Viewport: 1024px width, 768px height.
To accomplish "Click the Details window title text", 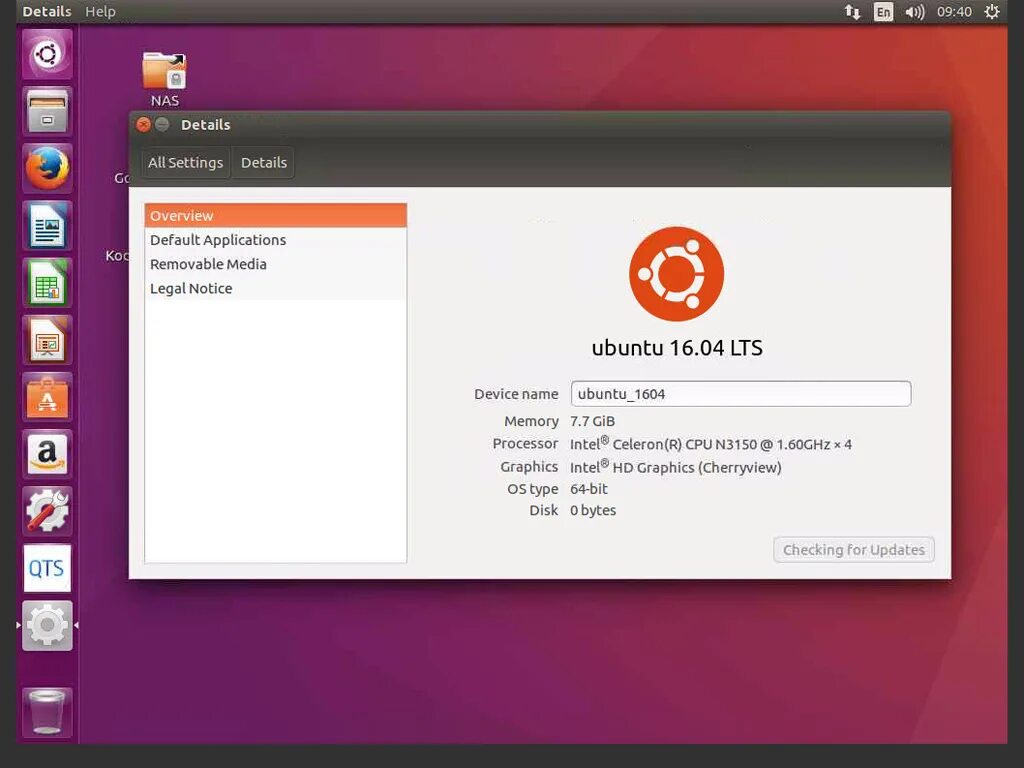I will (x=206, y=125).
